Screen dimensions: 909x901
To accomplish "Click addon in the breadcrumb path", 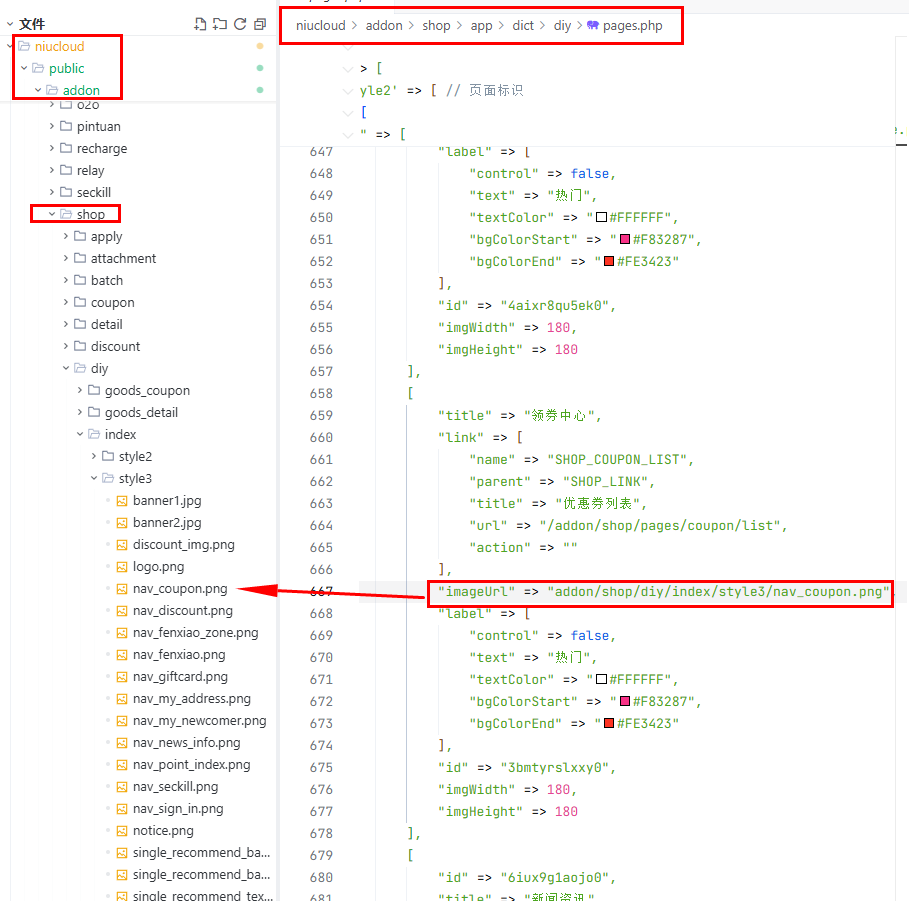I will tap(384, 26).
